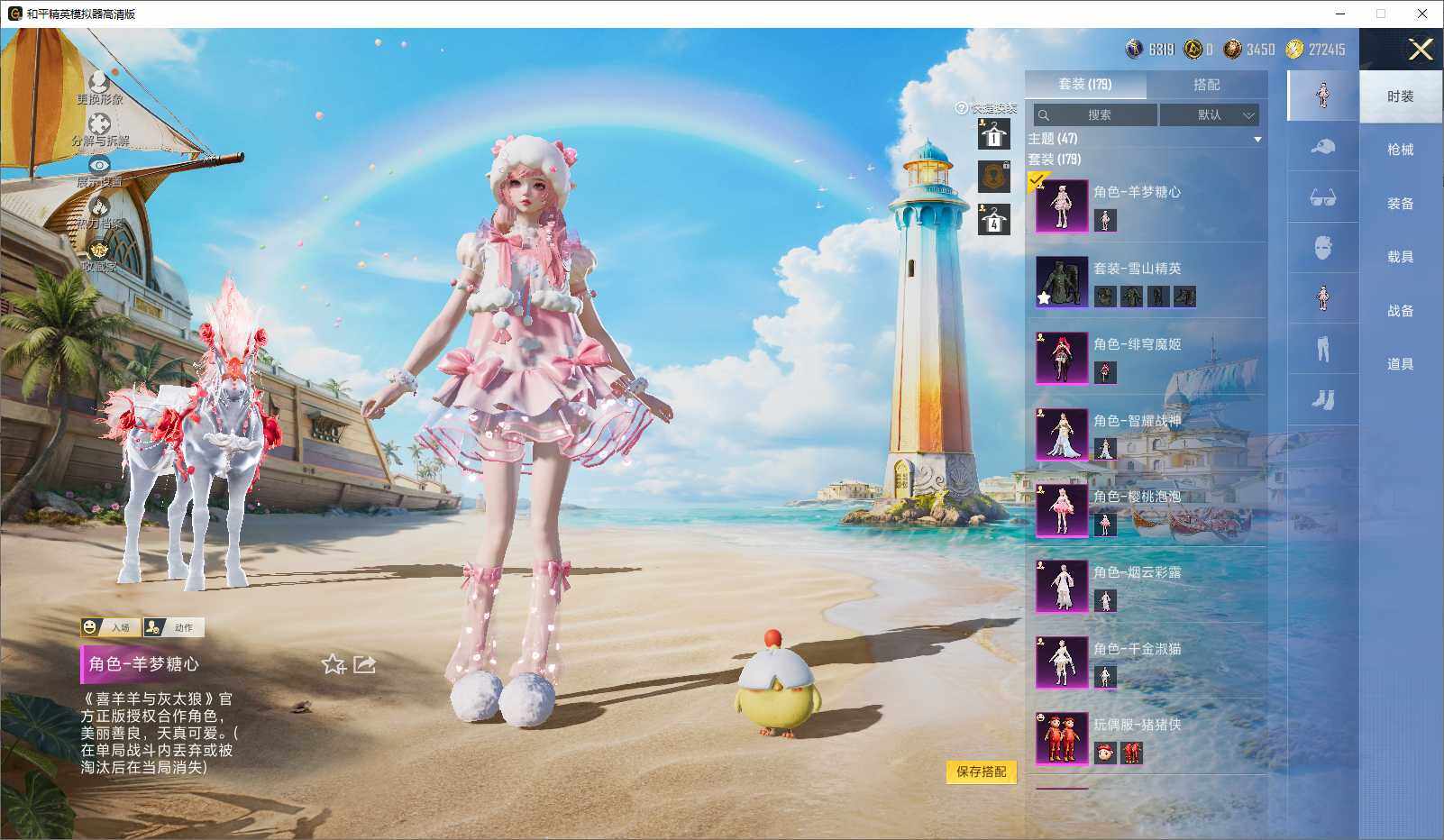Select the pants category icon

tap(1322, 348)
